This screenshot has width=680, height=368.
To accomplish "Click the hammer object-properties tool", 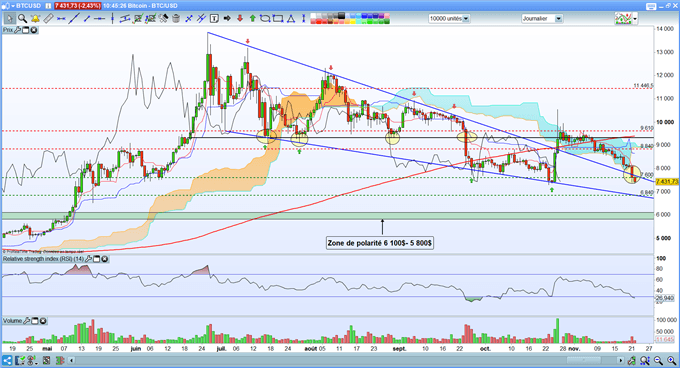I will pos(163,19).
